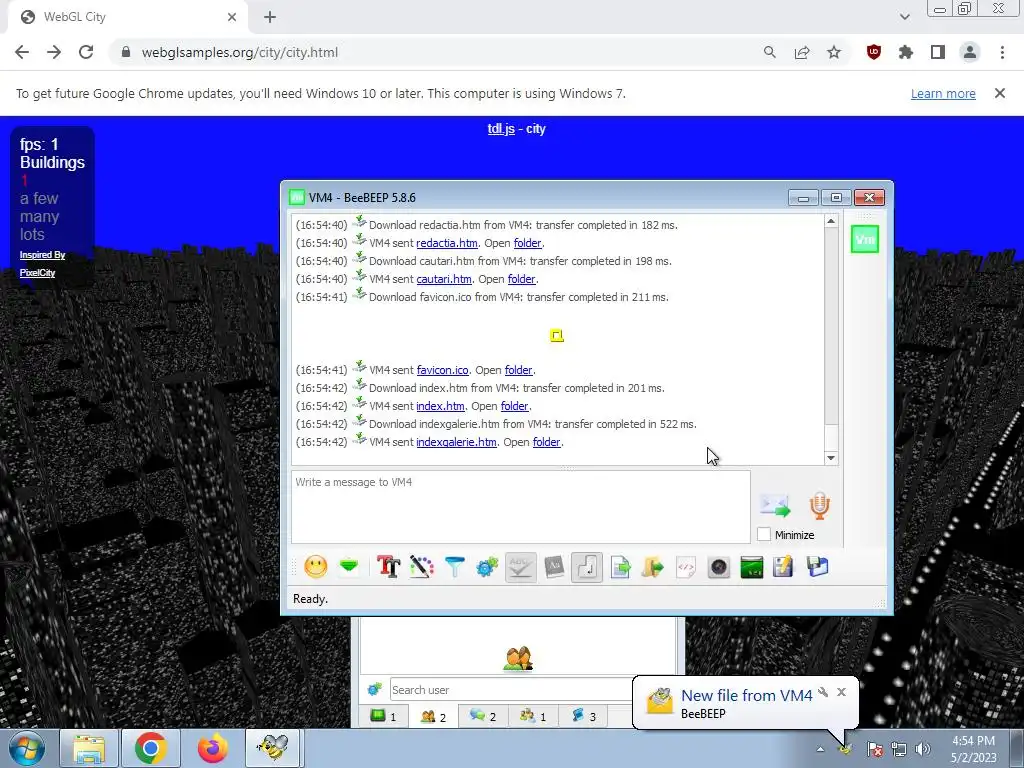Click the green down-arrow icon beside the smiley
Screen dimensions: 1024x768
[349, 566]
